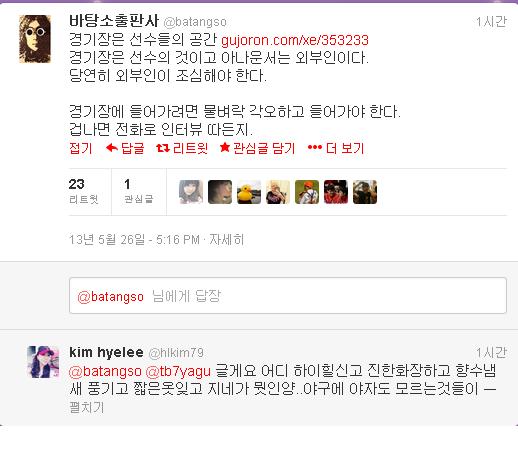Click the @batangso handle in the header

pos(195,22)
